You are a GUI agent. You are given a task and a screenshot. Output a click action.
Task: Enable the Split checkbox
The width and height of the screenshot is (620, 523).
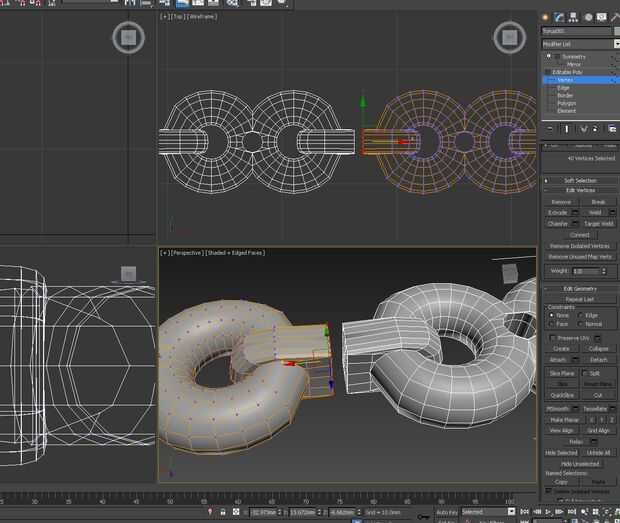point(587,372)
